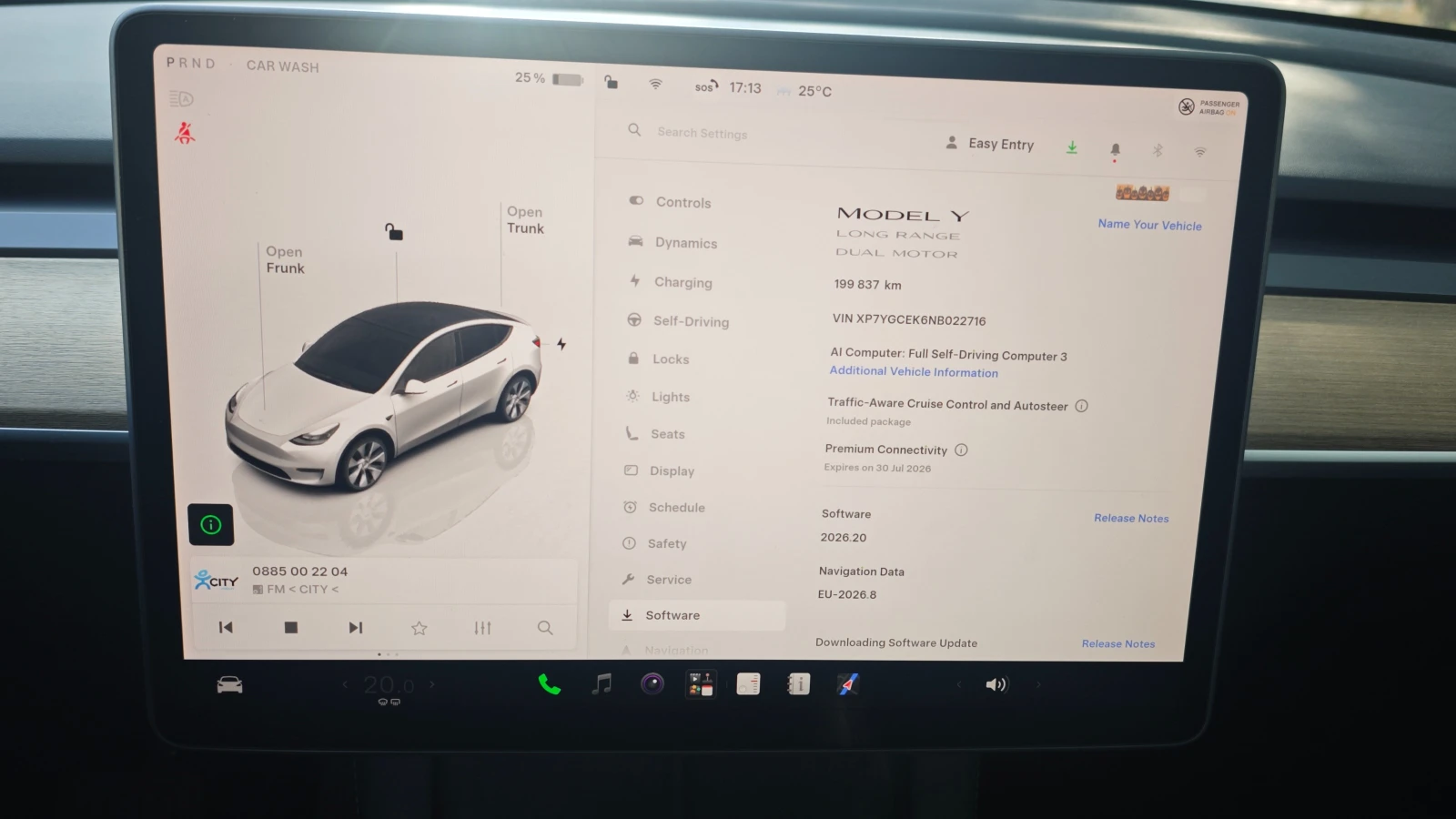Open the owner's manual app icon
Image resolution: width=1456 pixels, height=819 pixels.
(x=798, y=684)
